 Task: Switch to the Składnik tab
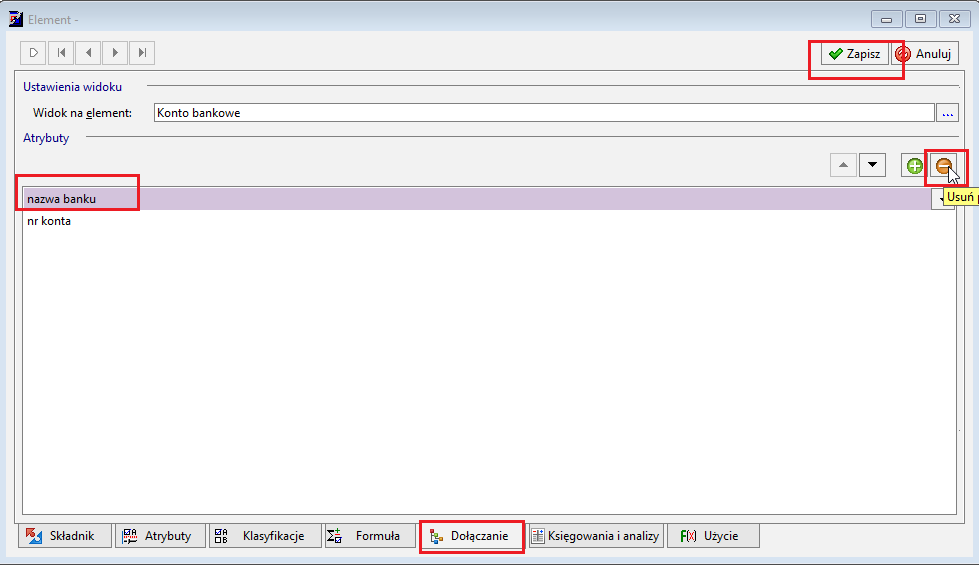(x=65, y=536)
